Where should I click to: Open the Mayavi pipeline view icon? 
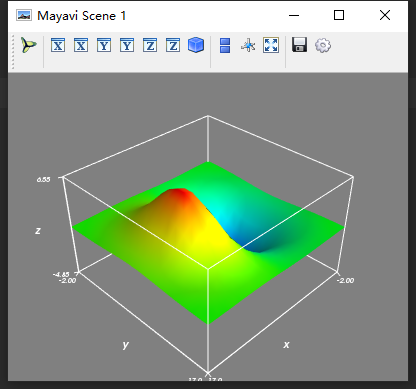(x=29, y=45)
